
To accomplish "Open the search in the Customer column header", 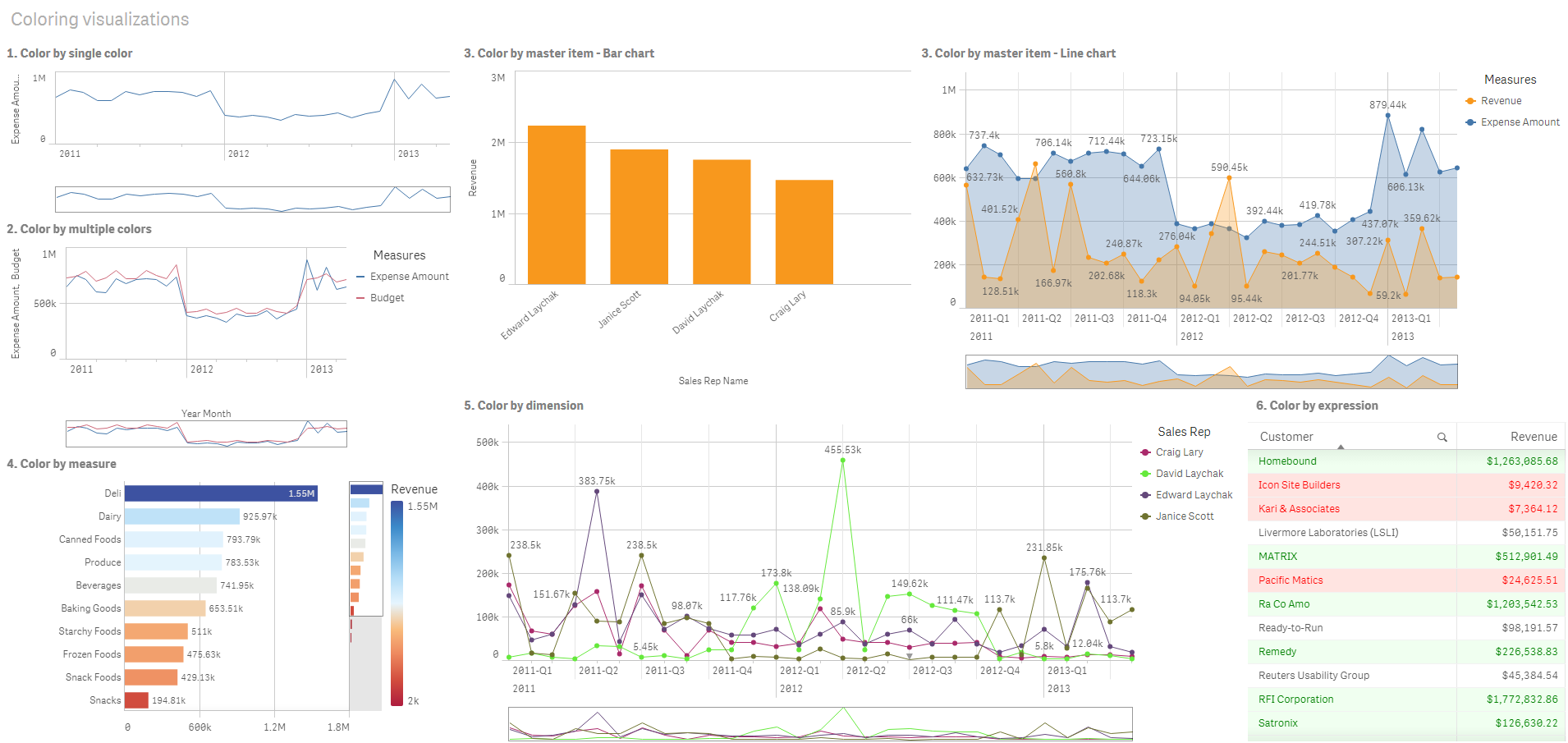I will 1443,437.
